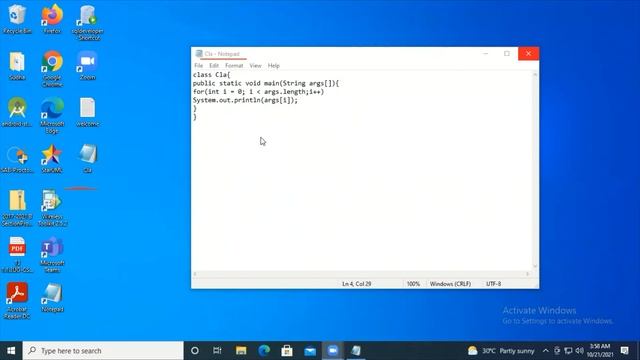Launch Android Studio from the desktop
Screen dimensions: 640x360
(17, 111)
